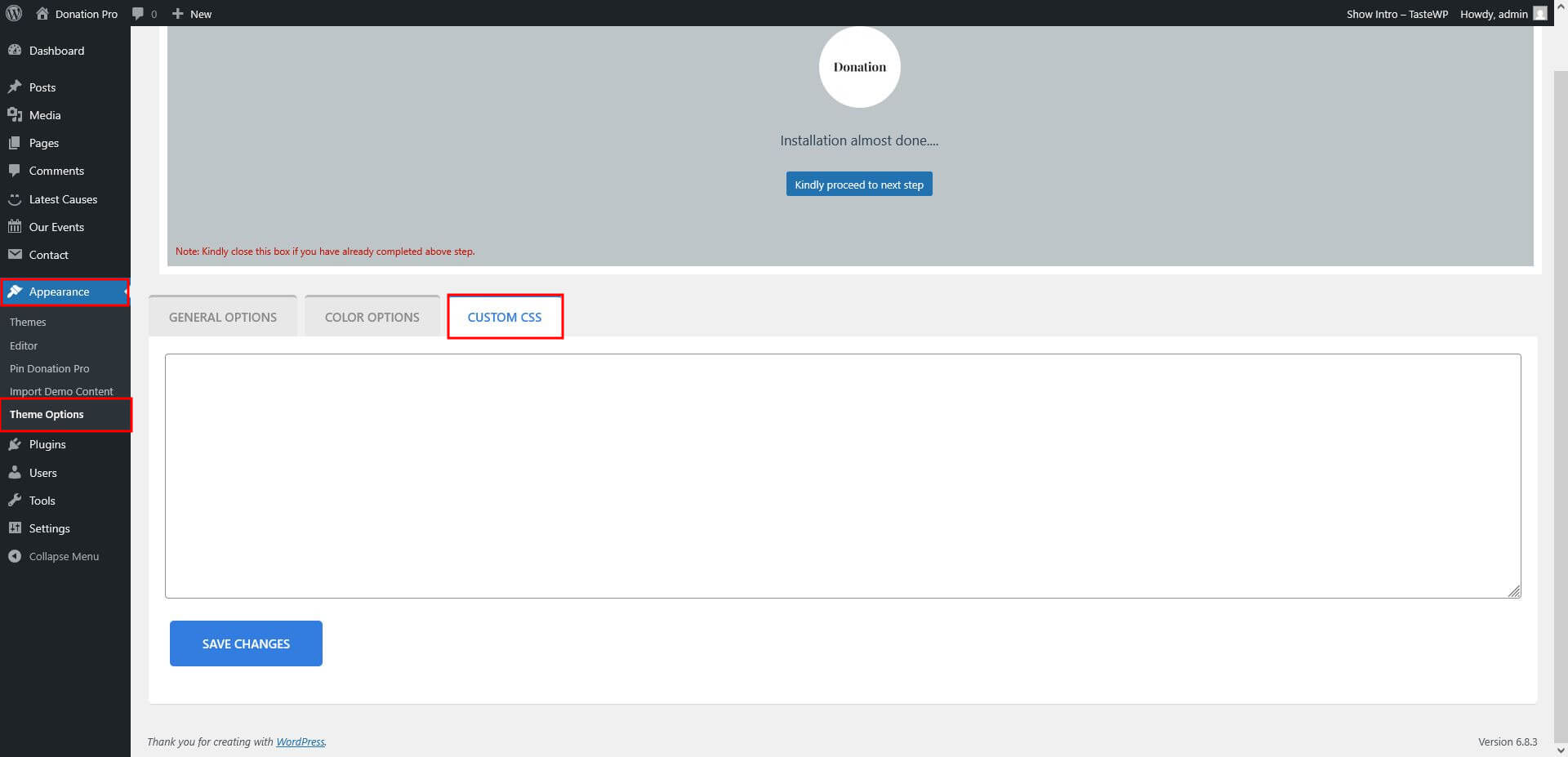Click the admin user avatar

[x=1539, y=14]
